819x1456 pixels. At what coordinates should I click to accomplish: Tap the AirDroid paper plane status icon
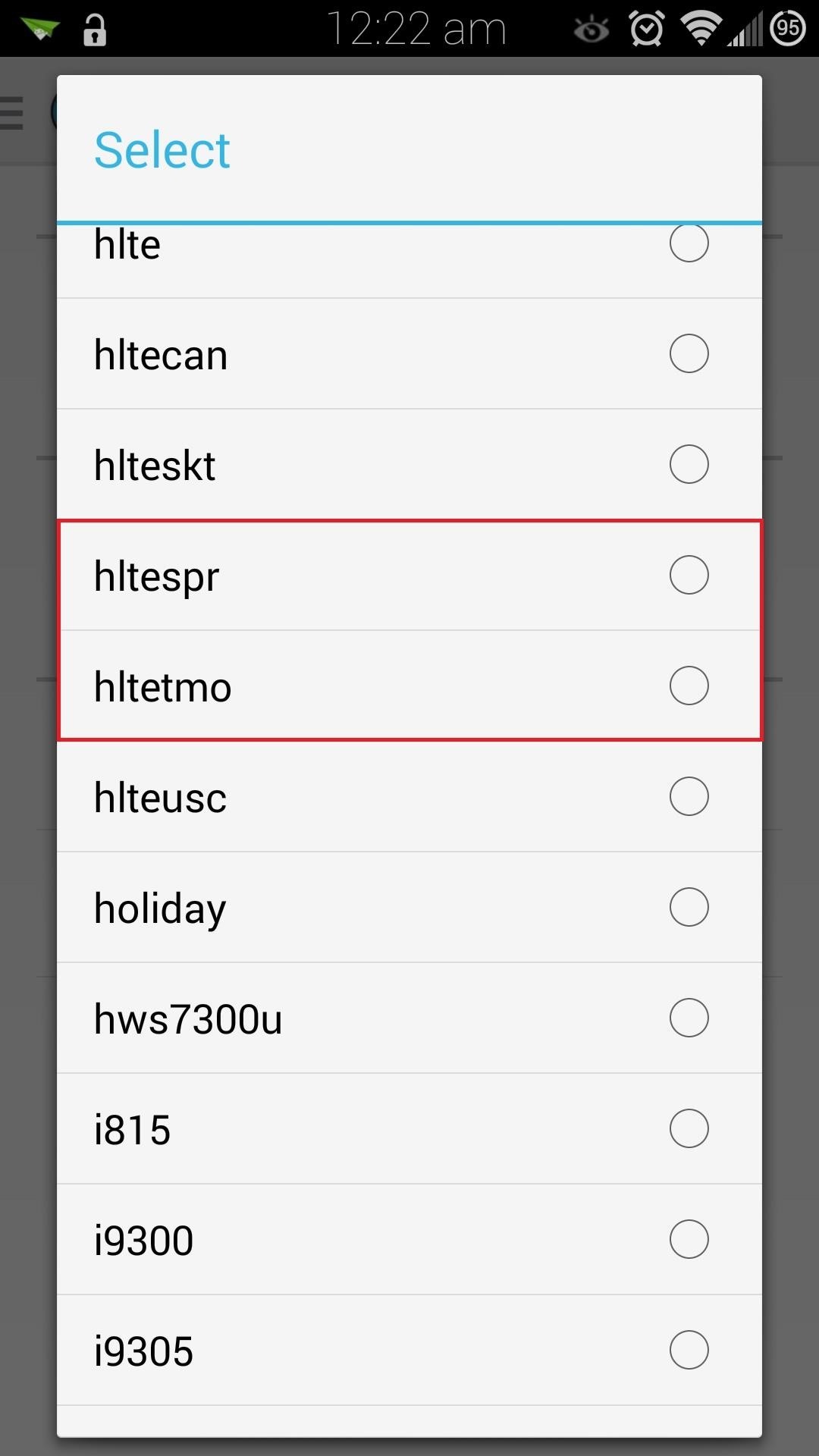(x=40, y=30)
